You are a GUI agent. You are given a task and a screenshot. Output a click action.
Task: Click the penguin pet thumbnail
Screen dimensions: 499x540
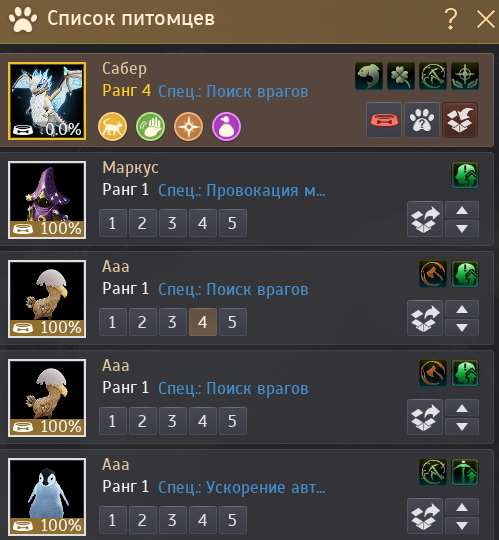click(x=47, y=497)
